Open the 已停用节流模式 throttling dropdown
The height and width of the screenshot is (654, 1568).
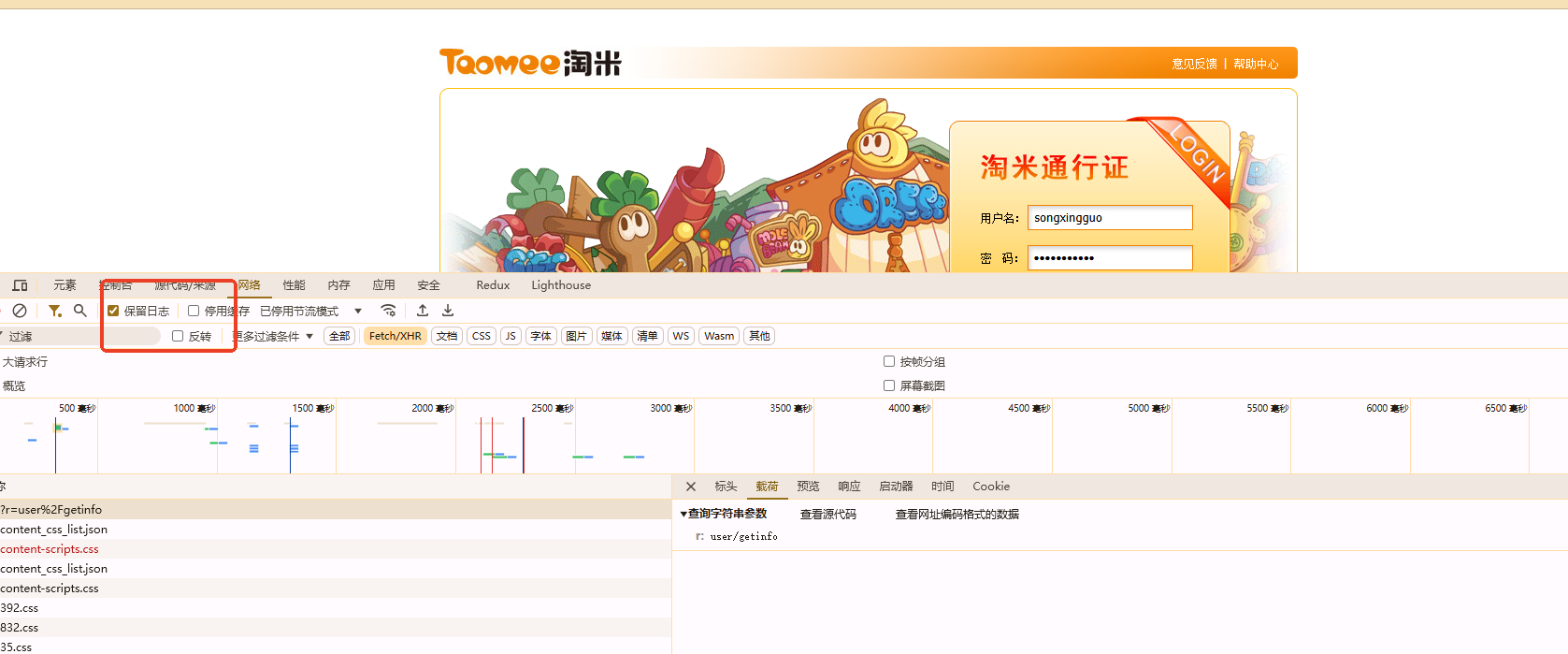[x=310, y=311]
